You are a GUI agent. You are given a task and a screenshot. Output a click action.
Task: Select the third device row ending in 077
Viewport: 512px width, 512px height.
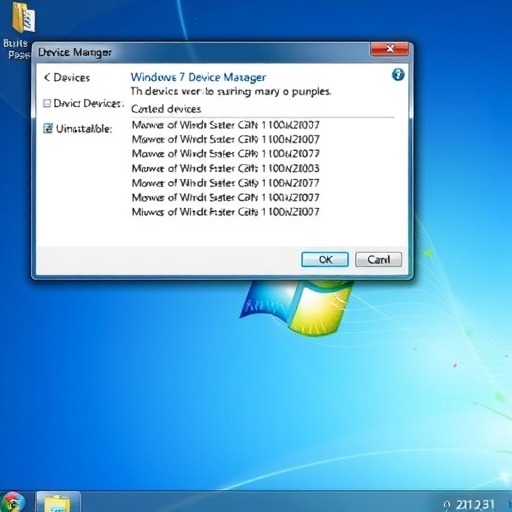pyautogui.click(x=226, y=154)
